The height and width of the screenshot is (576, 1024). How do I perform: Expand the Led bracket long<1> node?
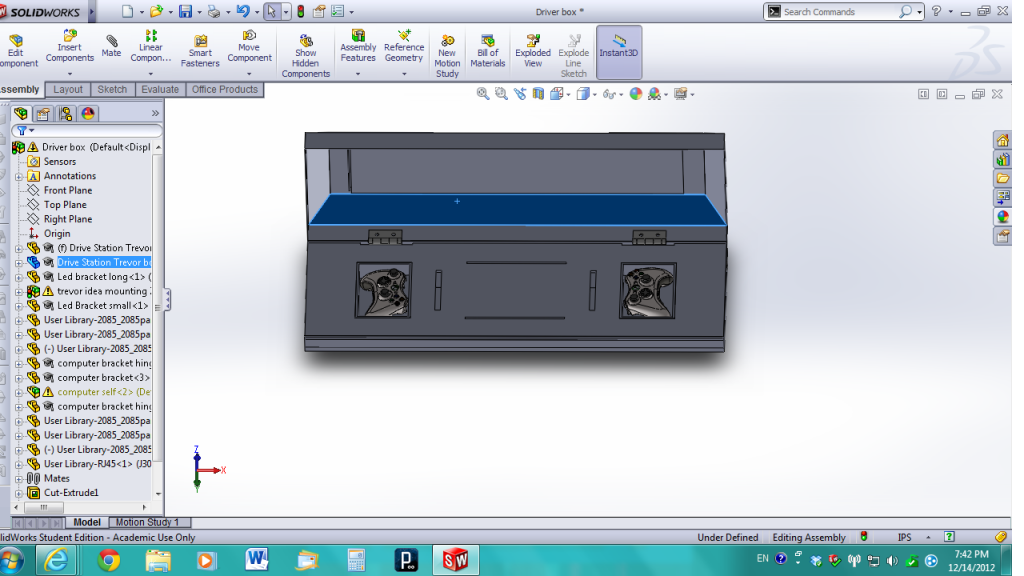[x=19, y=277]
